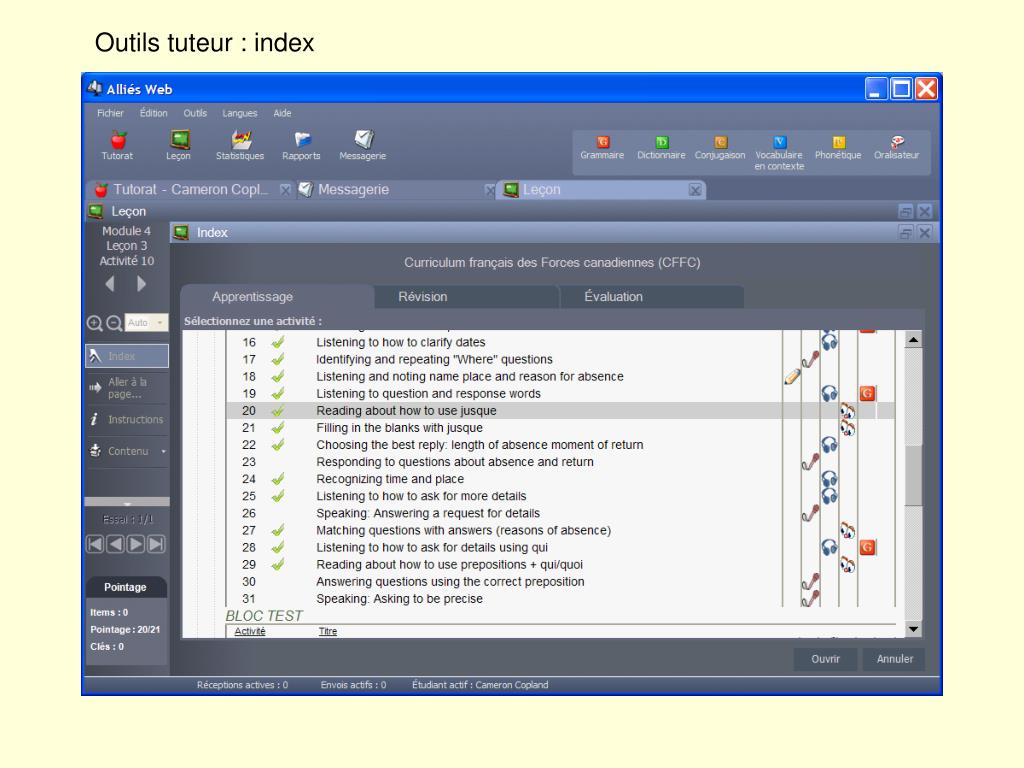The height and width of the screenshot is (768, 1024).
Task: Select activity 20 Reading about how to use jusque
Action: [560, 411]
